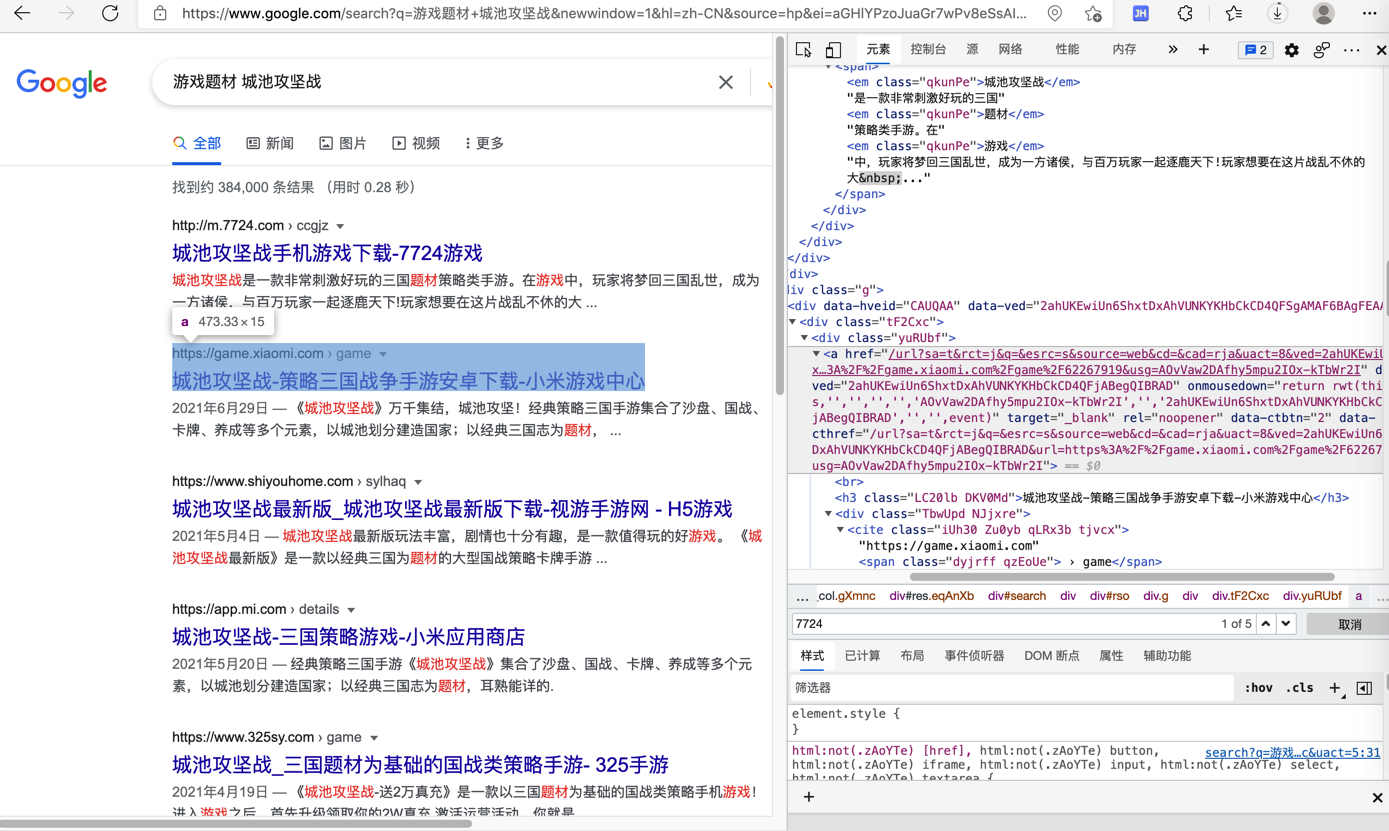Open dropdown next to game.xiaomi.com › game
This screenshot has width=1389, height=831.
[383, 355]
